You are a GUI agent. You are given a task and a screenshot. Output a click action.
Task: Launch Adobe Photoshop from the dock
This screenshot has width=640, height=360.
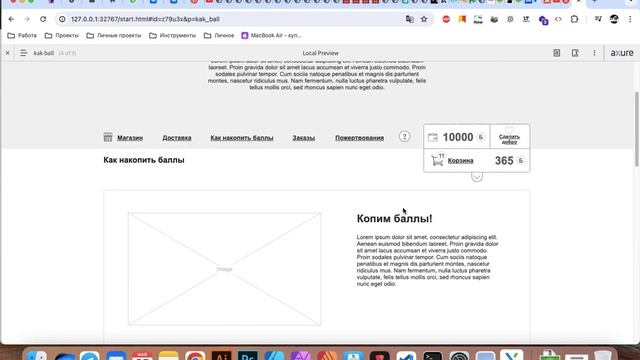coord(248,356)
